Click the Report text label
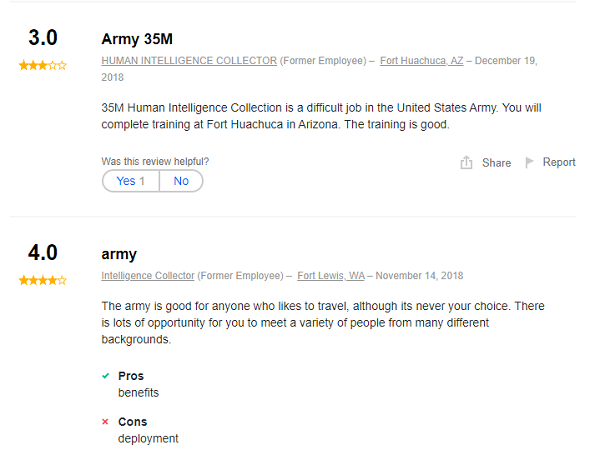 click(x=559, y=162)
